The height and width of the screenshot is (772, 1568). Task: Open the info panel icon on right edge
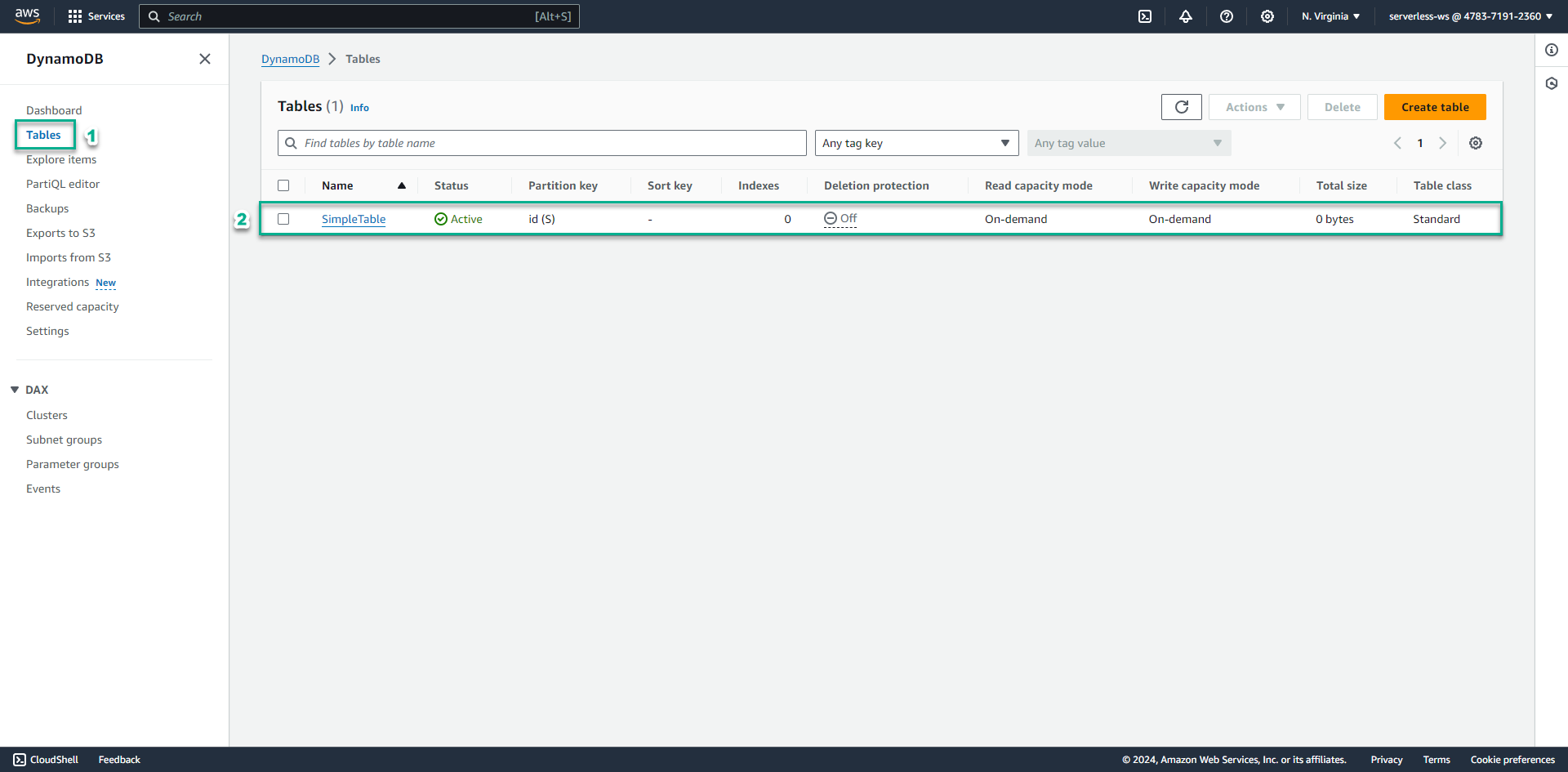coord(1552,50)
